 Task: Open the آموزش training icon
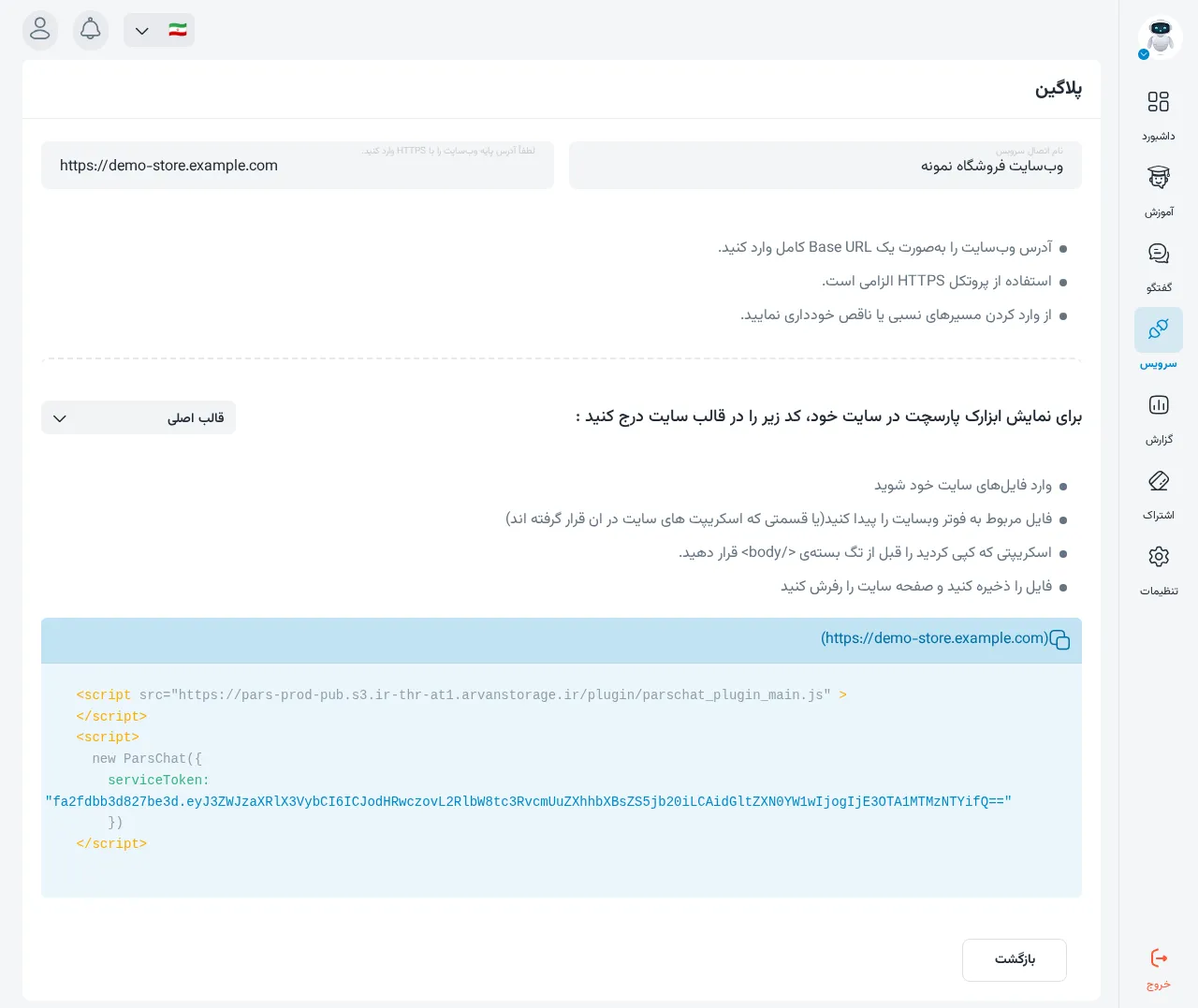pos(1159,178)
